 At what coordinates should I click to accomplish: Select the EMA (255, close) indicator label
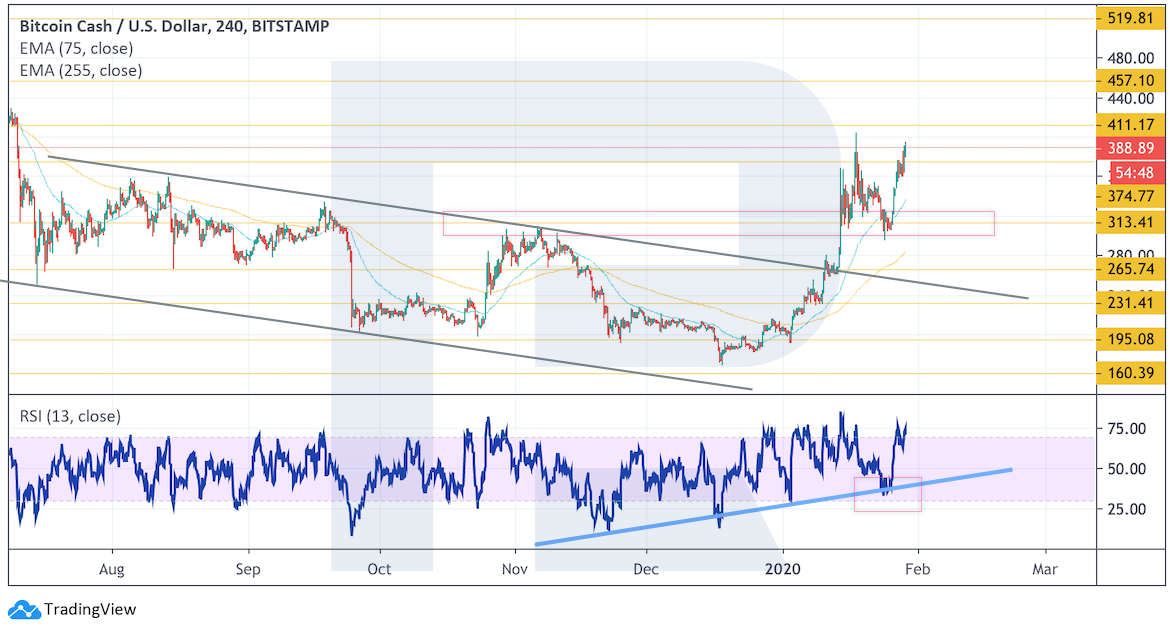coord(80,70)
